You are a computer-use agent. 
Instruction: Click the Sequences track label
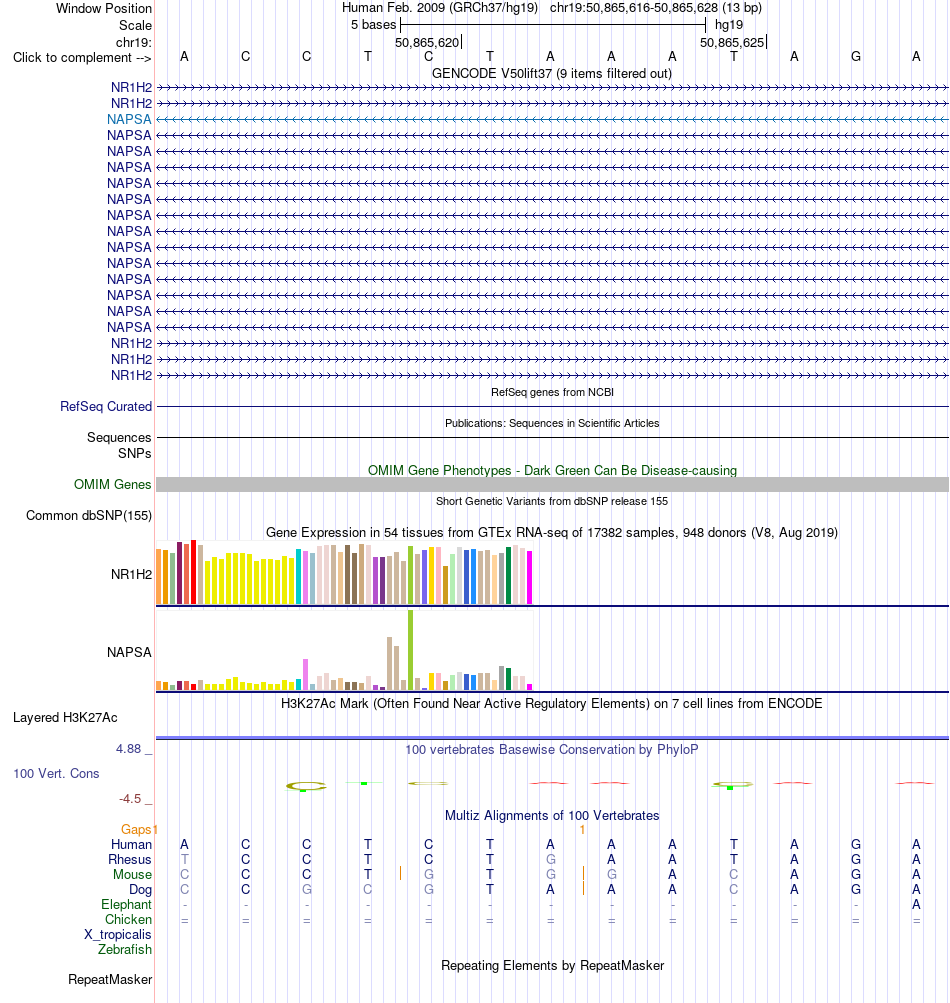click(x=120, y=438)
